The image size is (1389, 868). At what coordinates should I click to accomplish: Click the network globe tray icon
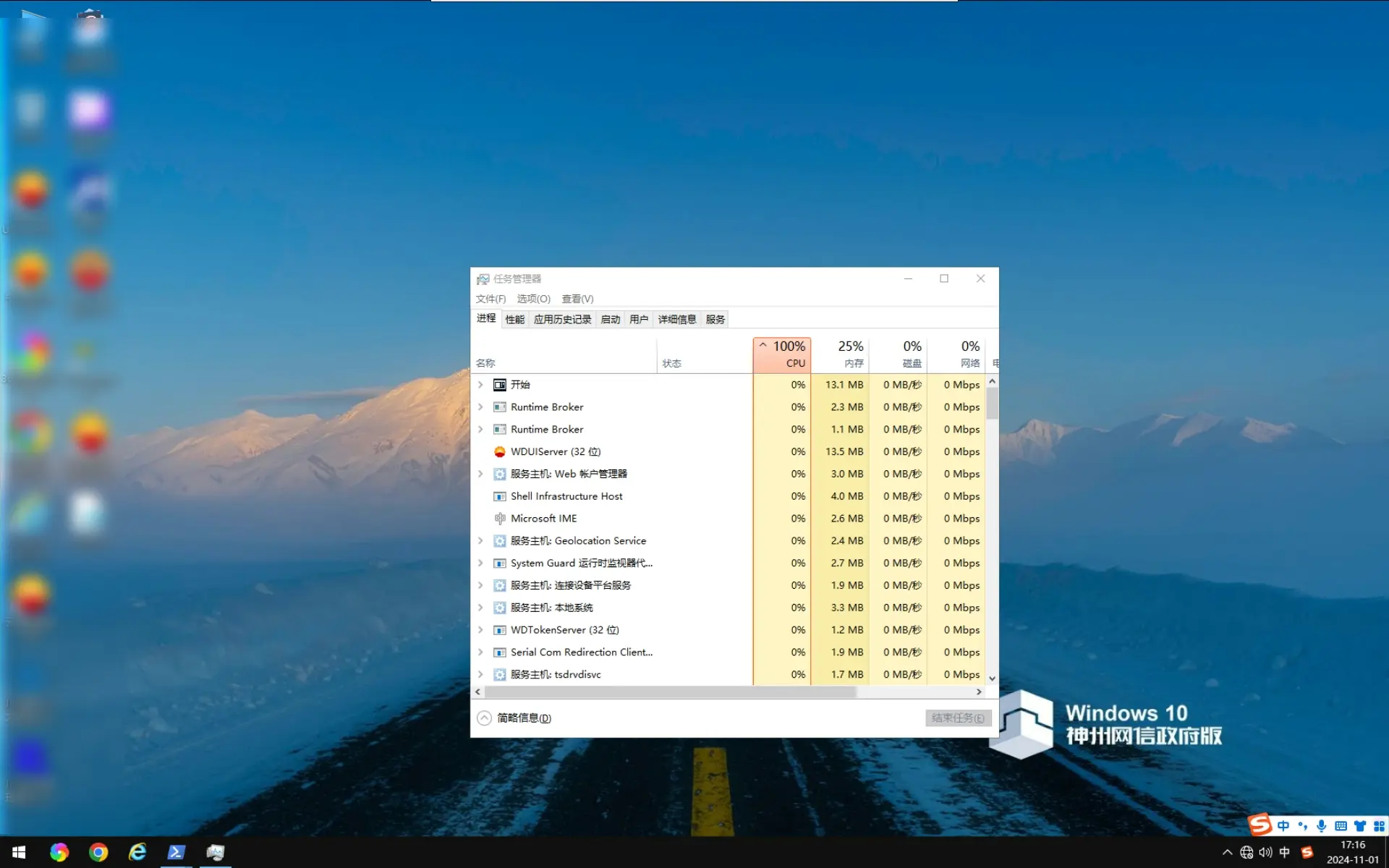(x=1246, y=852)
